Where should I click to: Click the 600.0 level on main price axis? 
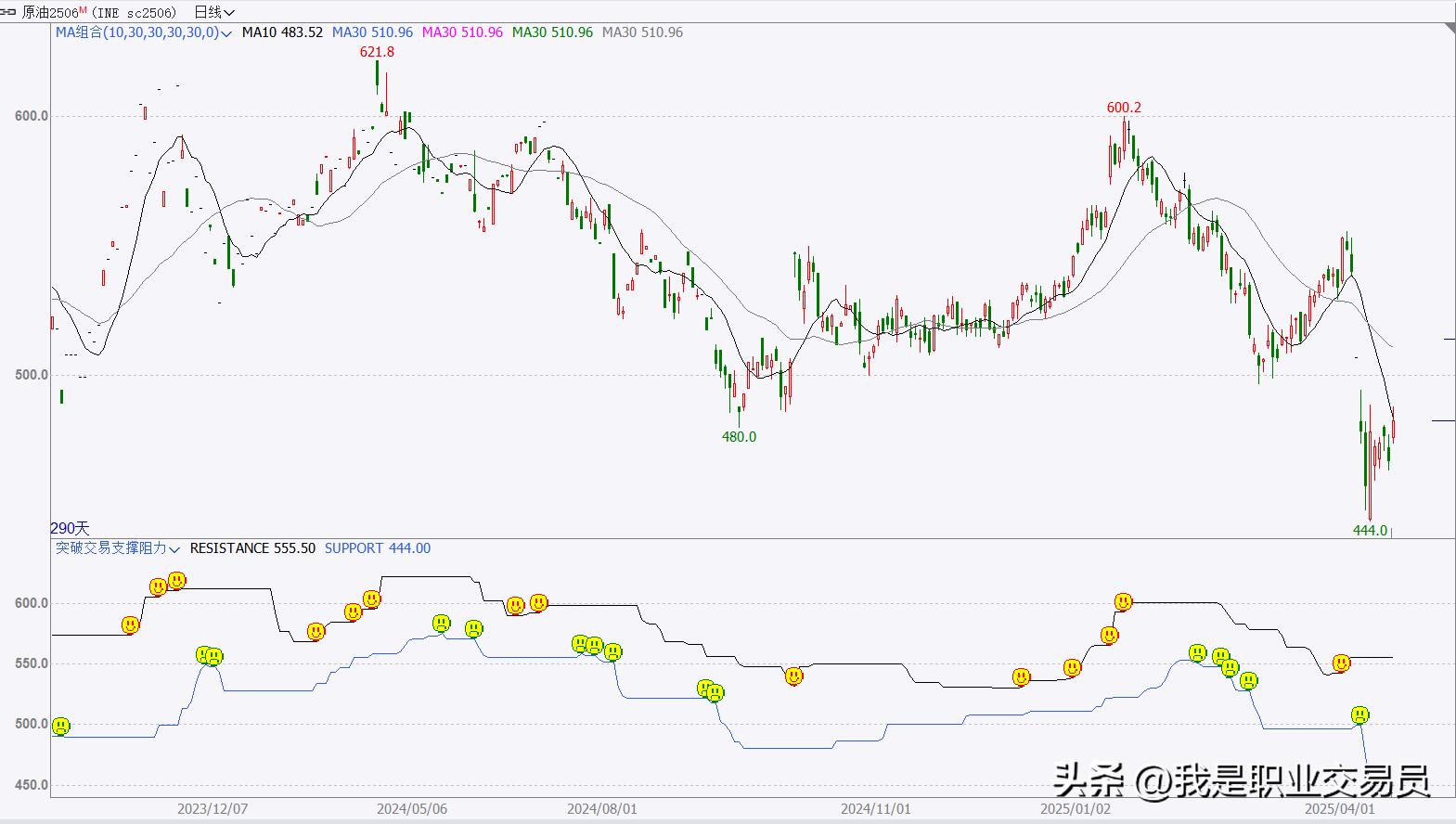[31, 116]
